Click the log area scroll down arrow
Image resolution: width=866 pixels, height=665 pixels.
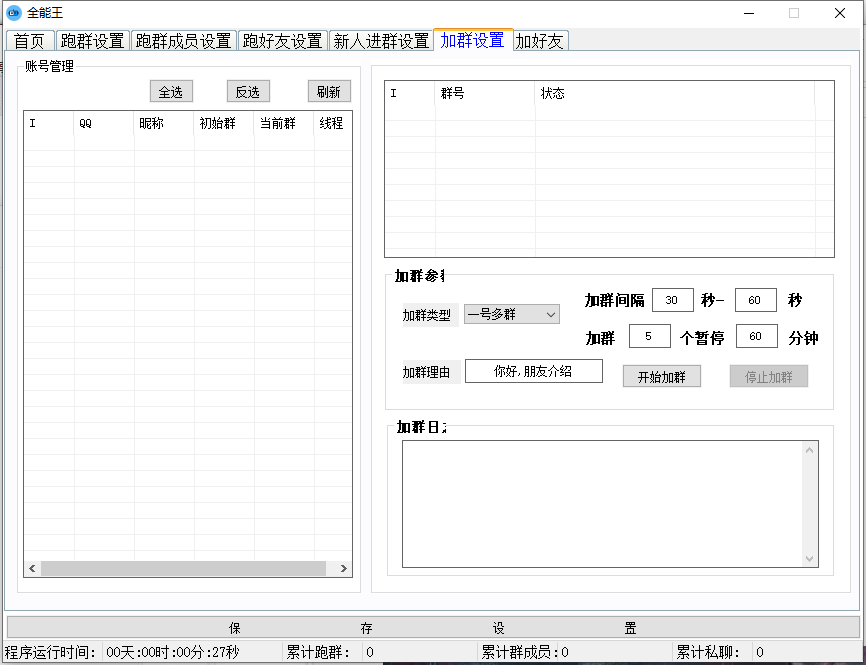click(810, 558)
